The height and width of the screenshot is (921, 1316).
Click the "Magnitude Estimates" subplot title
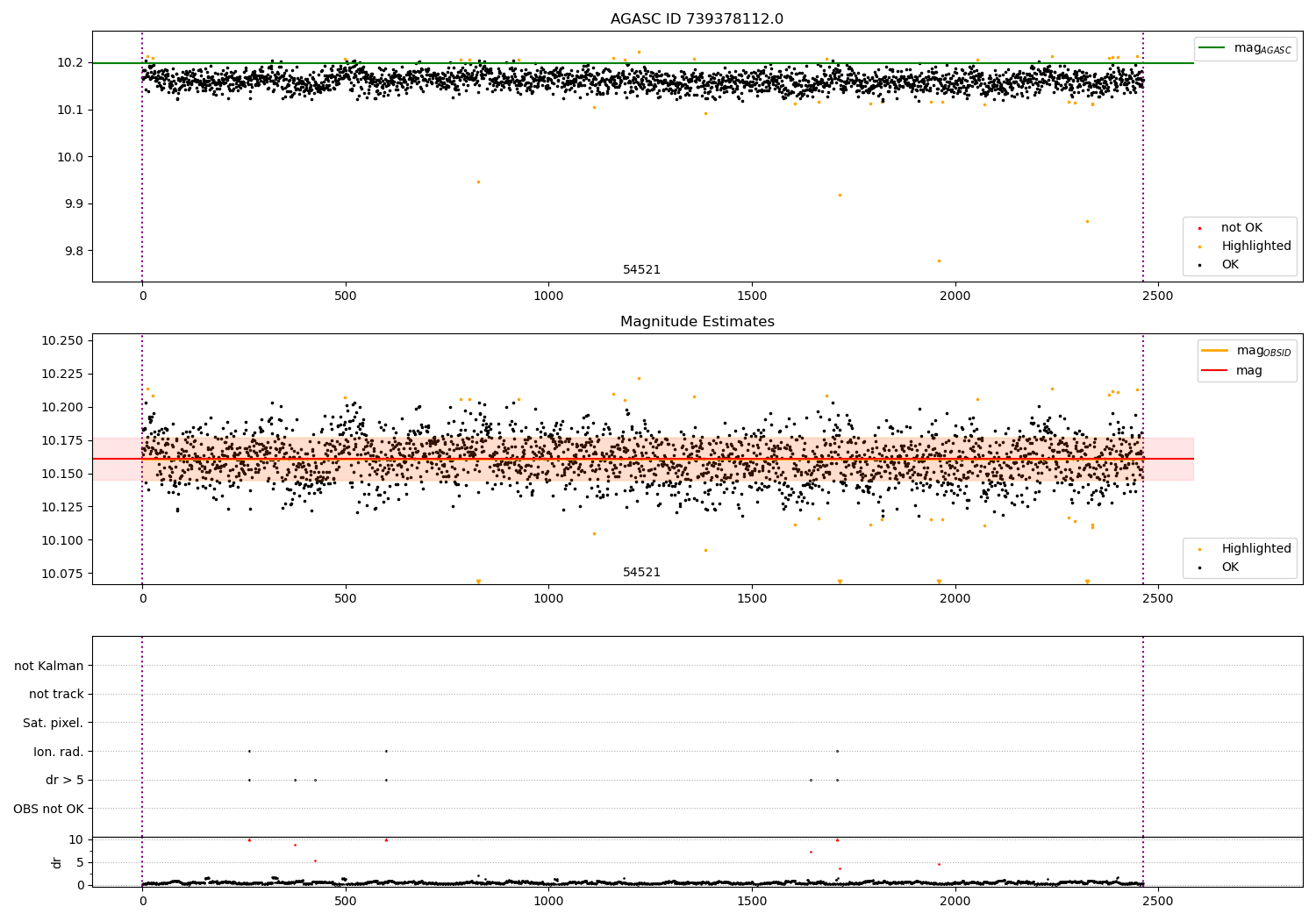(x=697, y=322)
